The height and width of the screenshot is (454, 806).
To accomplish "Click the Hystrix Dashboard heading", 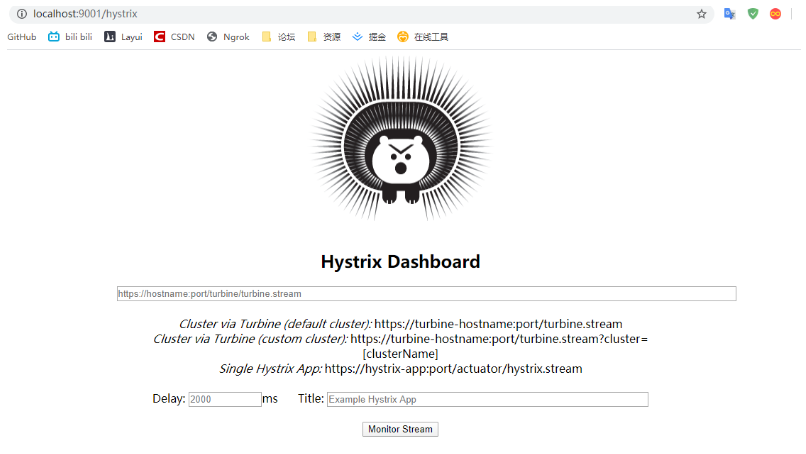I will (x=400, y=262).
